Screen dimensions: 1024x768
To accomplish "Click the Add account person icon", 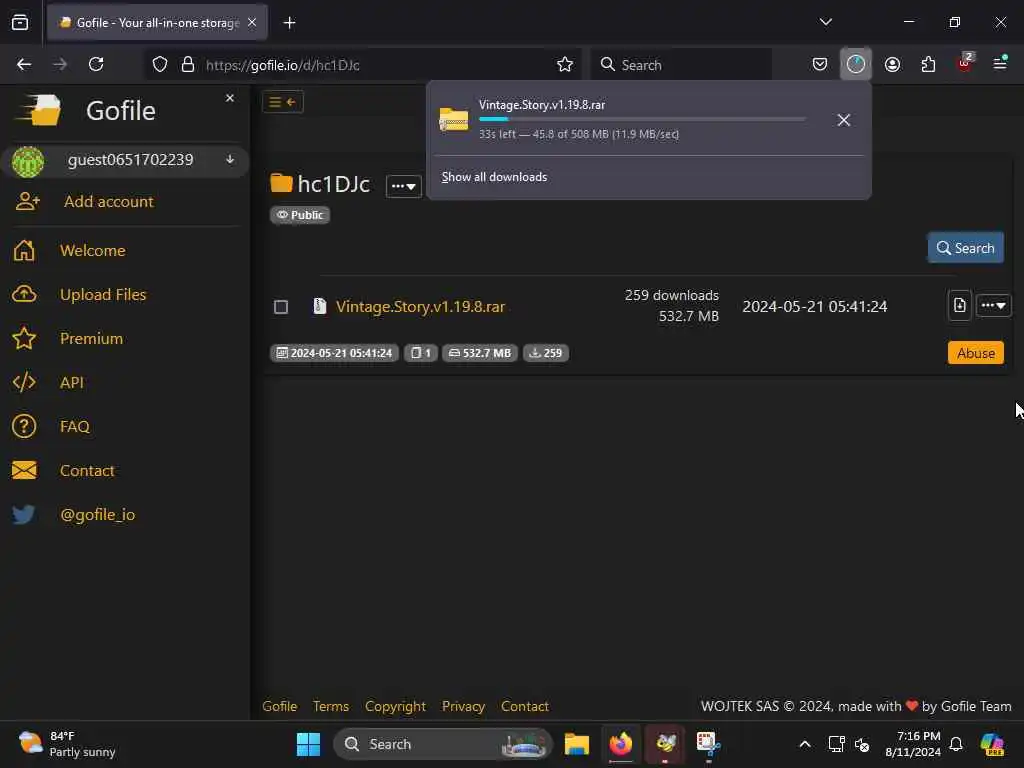I will tap(27, 201).
